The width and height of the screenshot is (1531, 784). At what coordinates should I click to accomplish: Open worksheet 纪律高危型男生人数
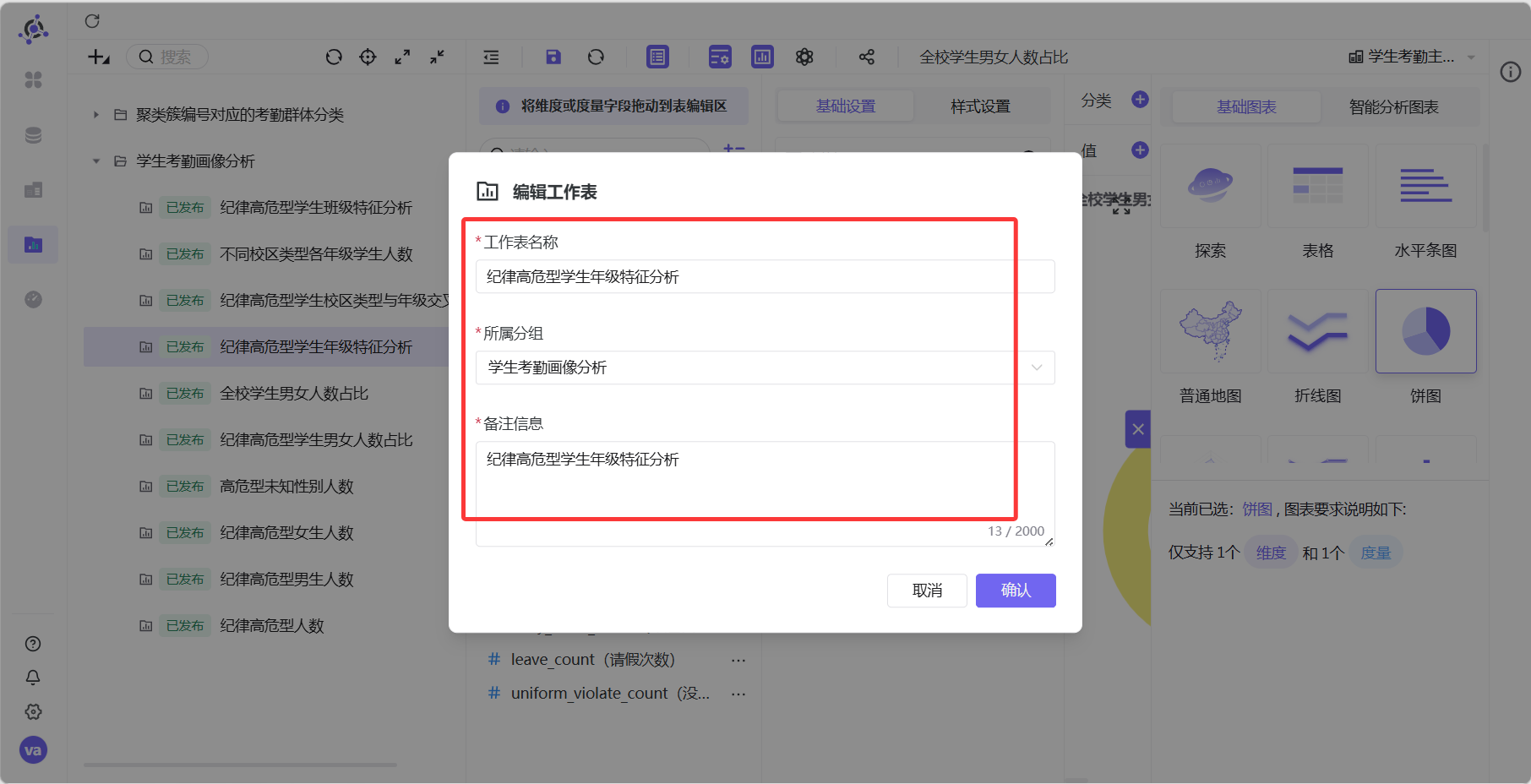click(x=286, y=580)
